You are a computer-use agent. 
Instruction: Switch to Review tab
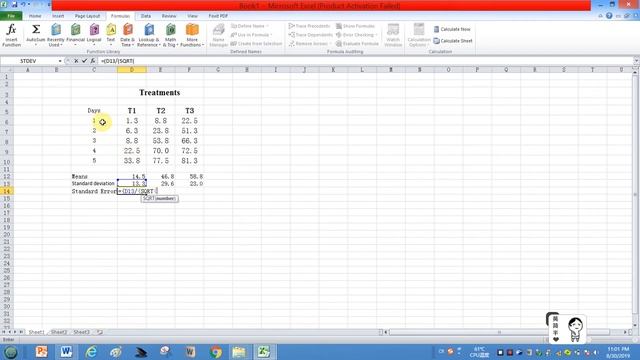[x=169, y=16]
